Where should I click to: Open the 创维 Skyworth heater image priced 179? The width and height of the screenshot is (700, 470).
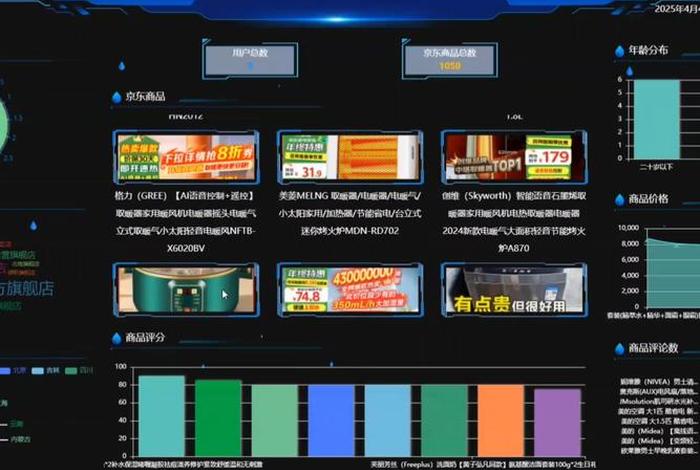click(514, 157)
